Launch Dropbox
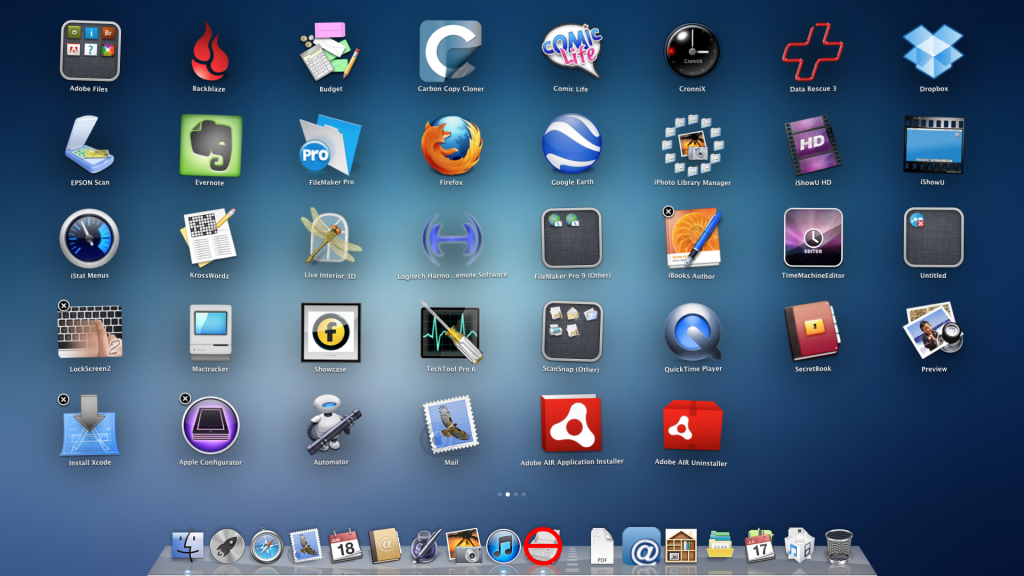 934,52
